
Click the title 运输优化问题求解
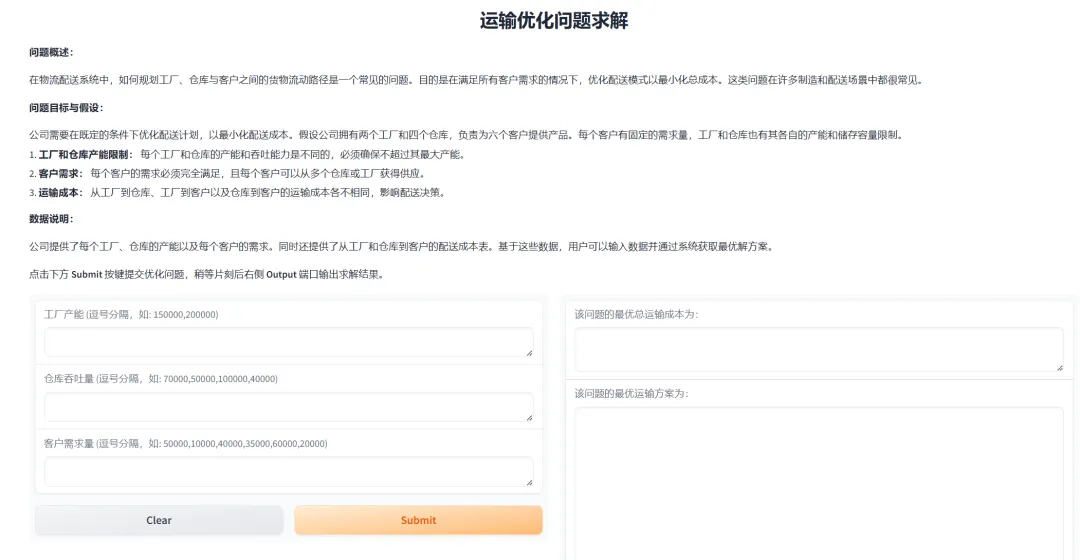554,21
